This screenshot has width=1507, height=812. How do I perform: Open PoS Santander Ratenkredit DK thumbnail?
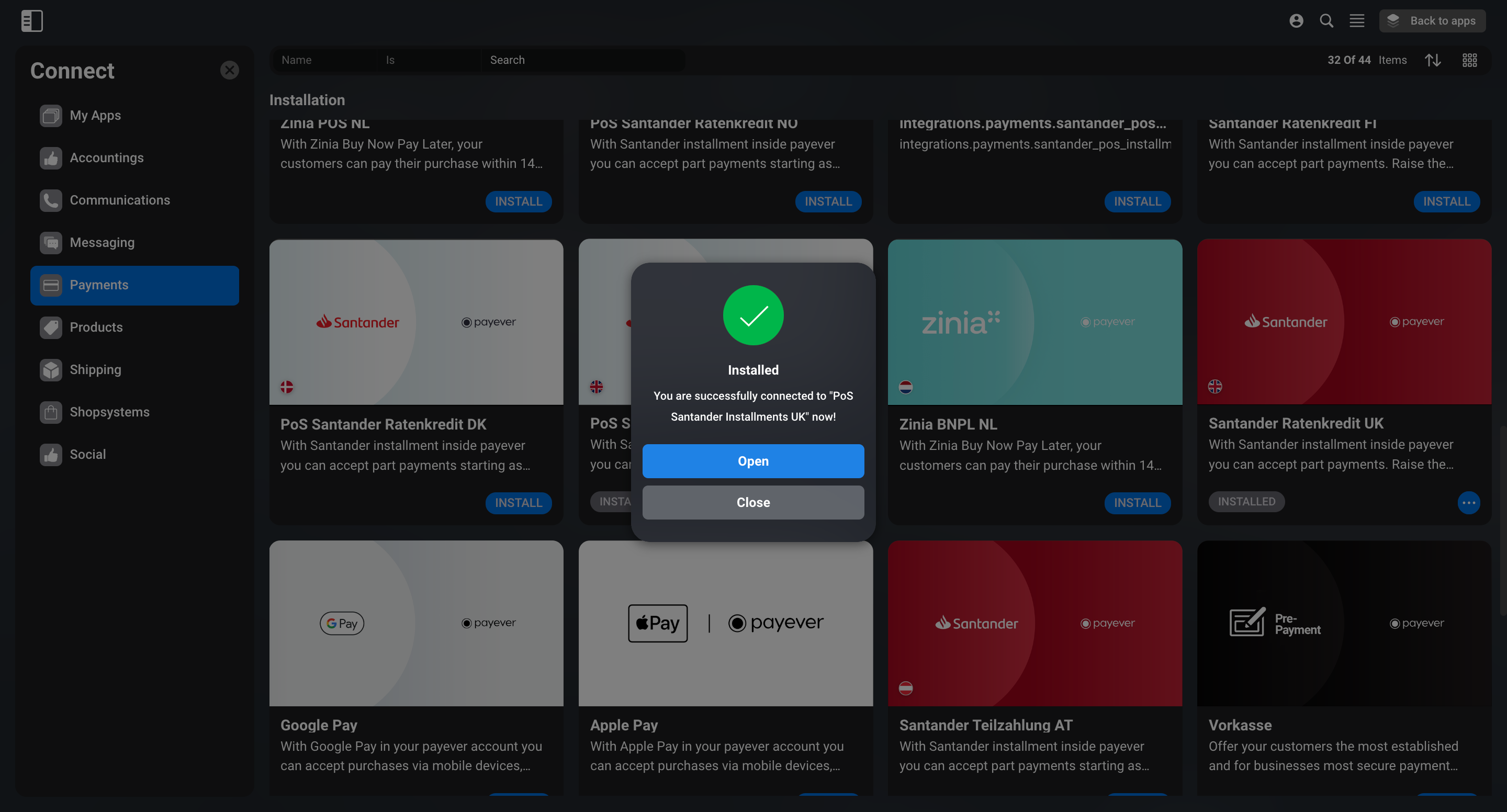(x=416, y=322)
